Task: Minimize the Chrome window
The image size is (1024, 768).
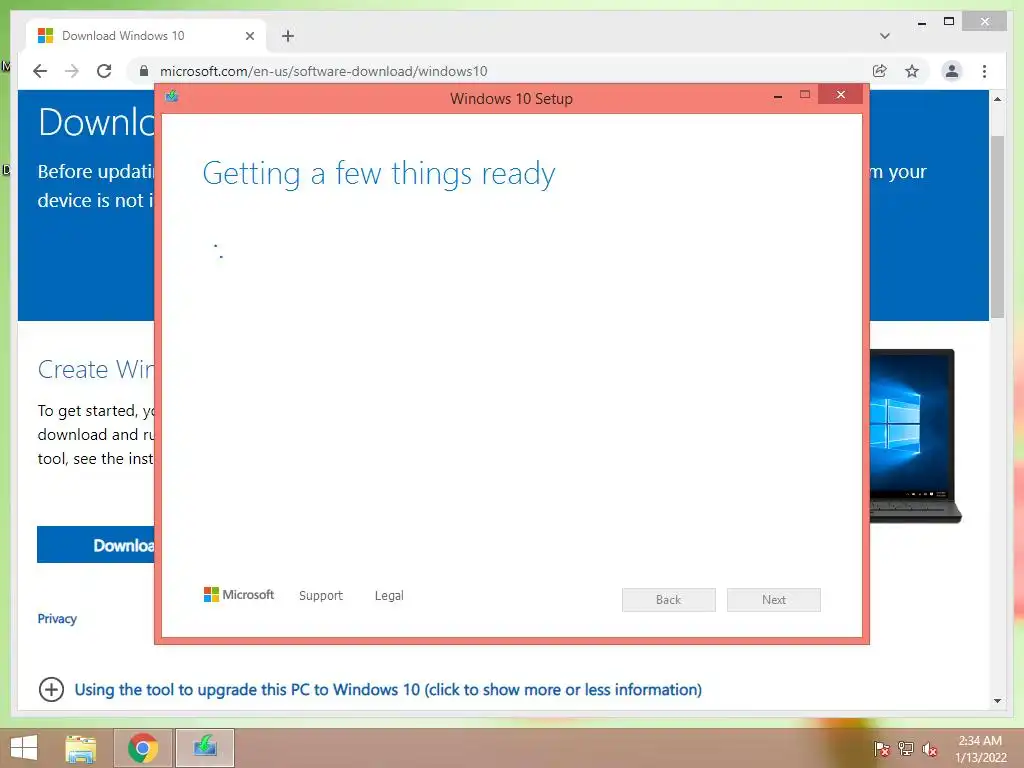Action: pyautogui.click(x=921, y=23)
